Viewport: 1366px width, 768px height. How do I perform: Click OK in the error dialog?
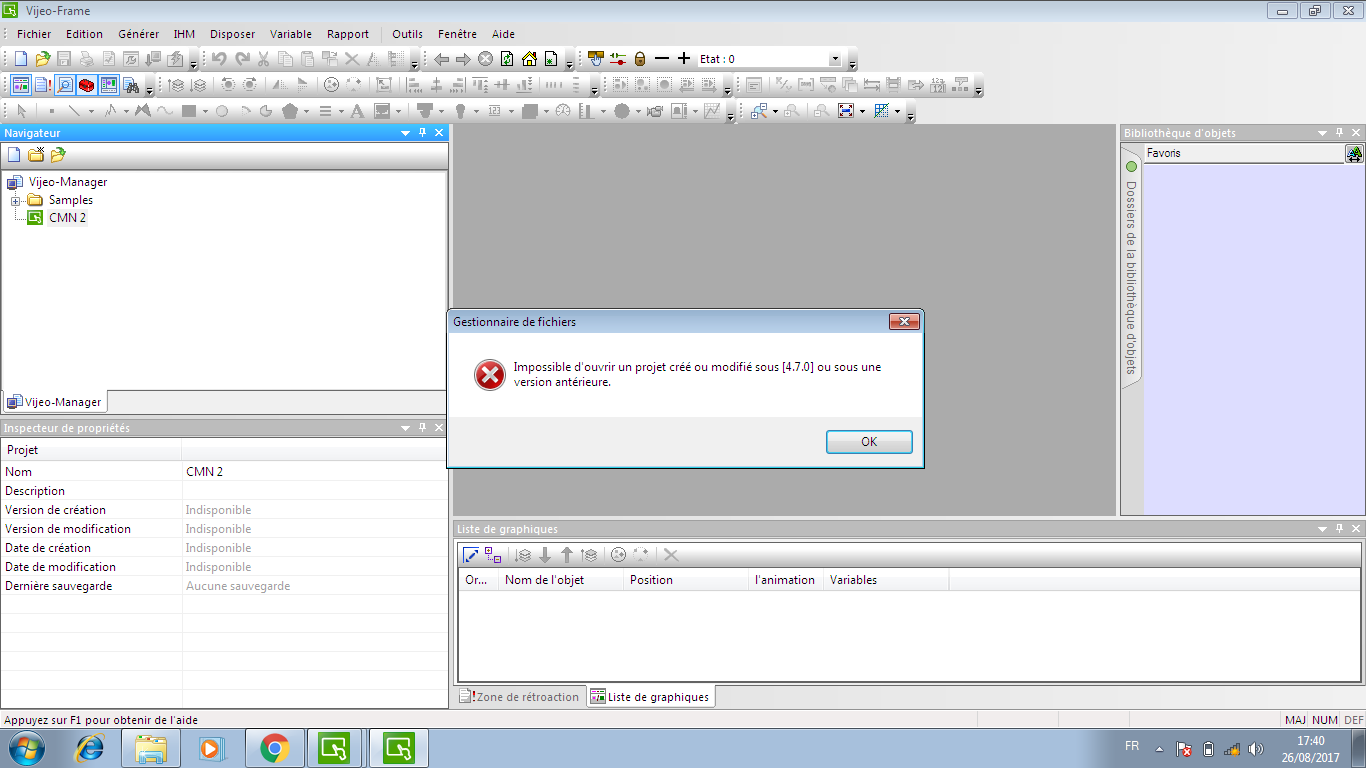coord(868,442)
